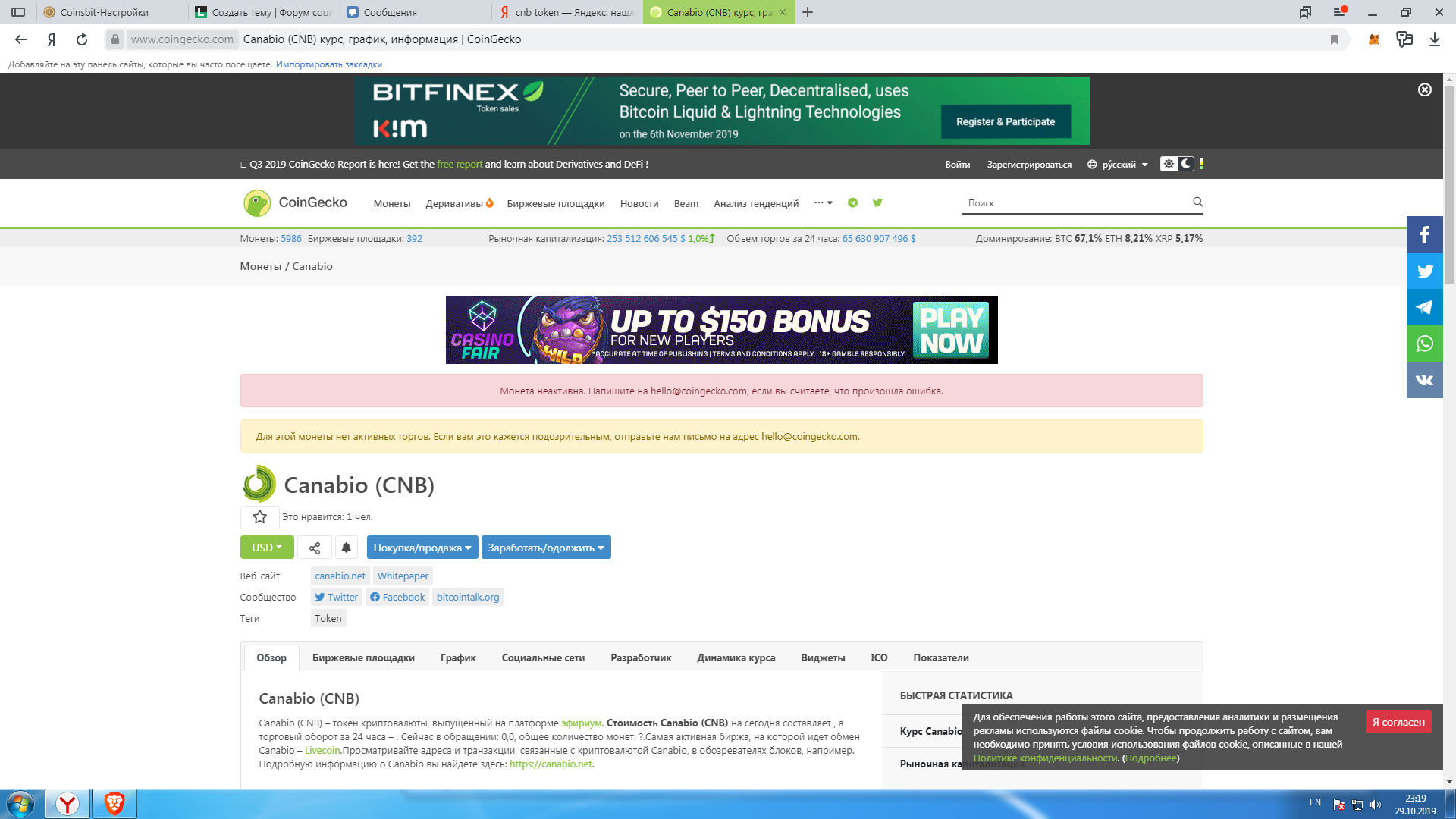Click the star favorite icon for Canabio
The image size is (1456, 819).
pos(259,517)
